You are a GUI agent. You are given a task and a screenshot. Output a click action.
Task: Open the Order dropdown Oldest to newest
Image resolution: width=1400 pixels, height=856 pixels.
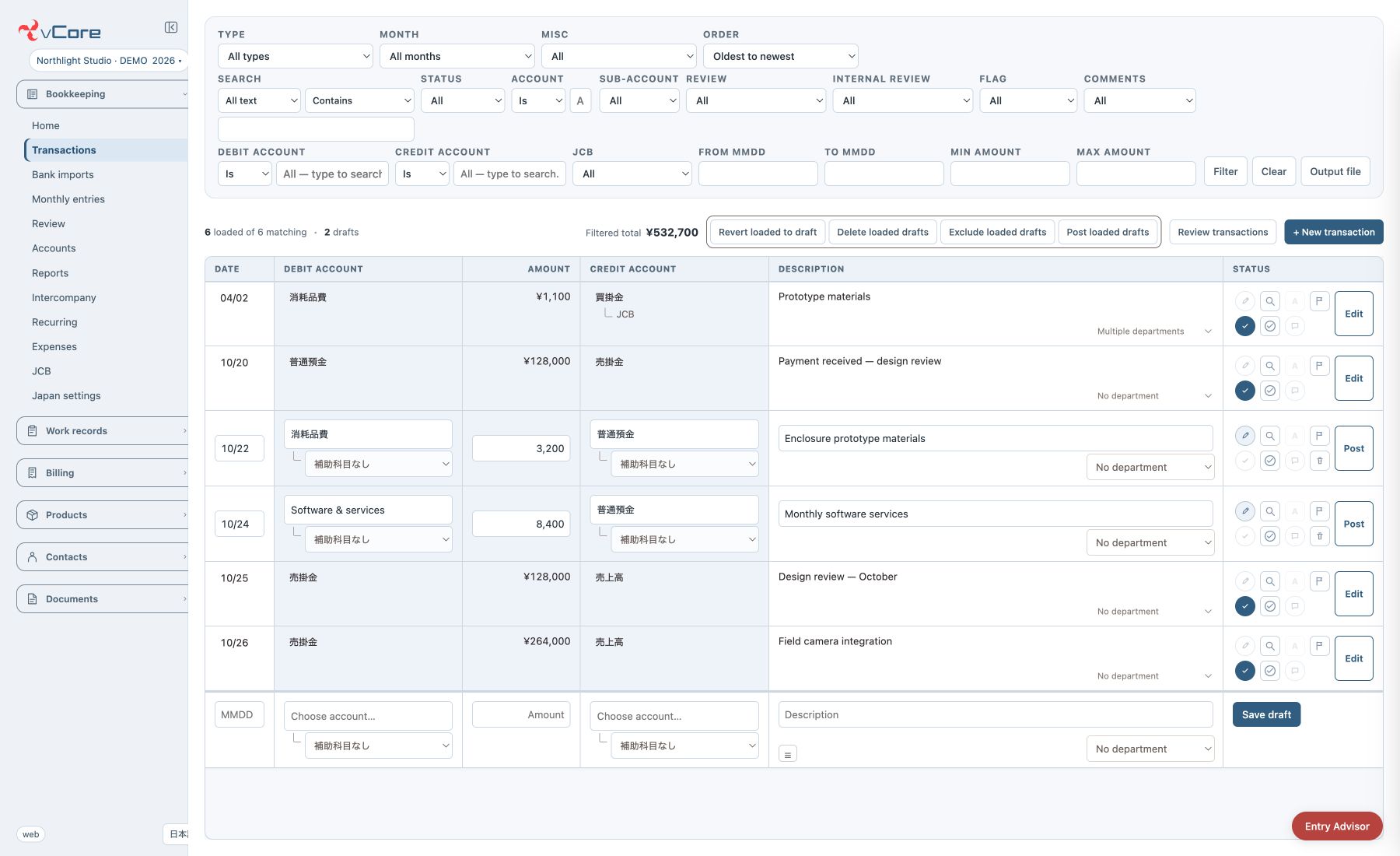pyautogui.click(x=781, y=56)
